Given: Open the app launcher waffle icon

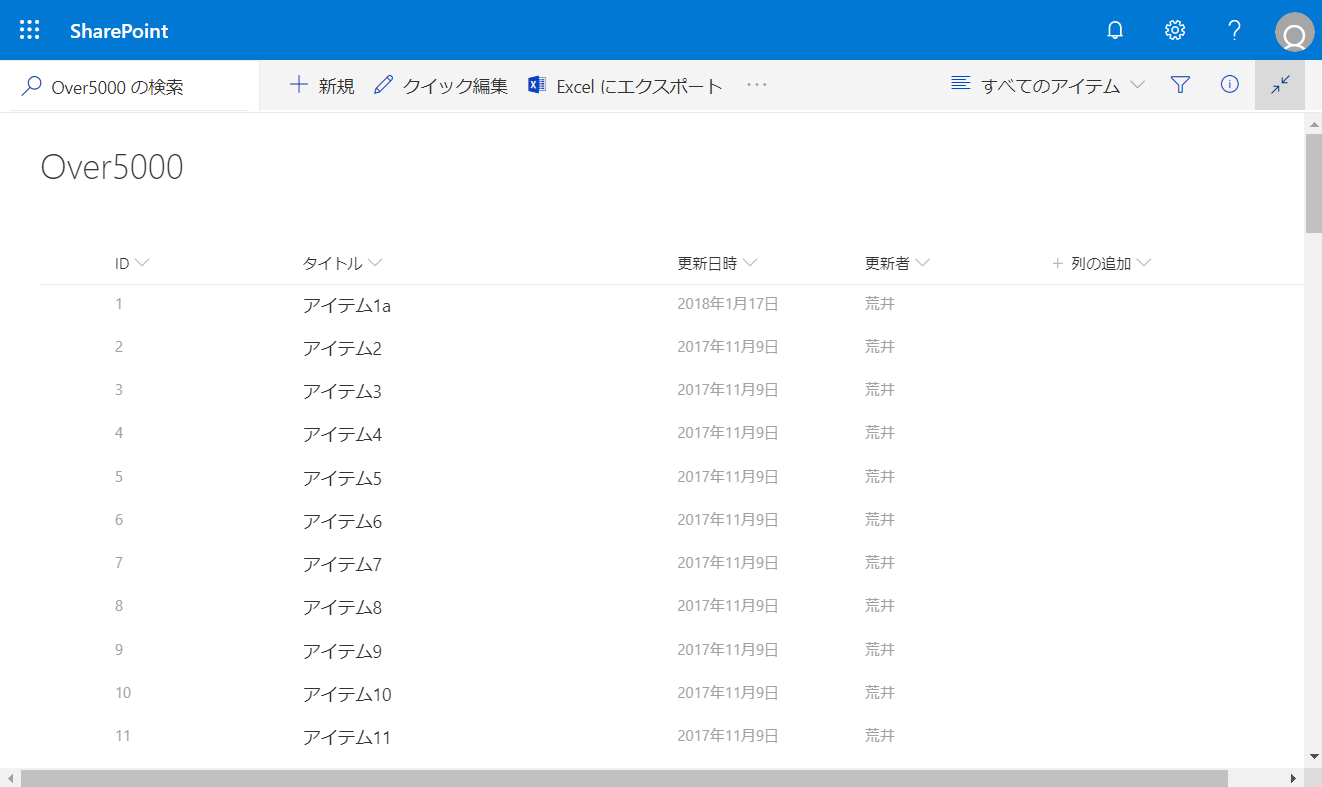Looking at the screenshot, I should (x=30, y=30).
